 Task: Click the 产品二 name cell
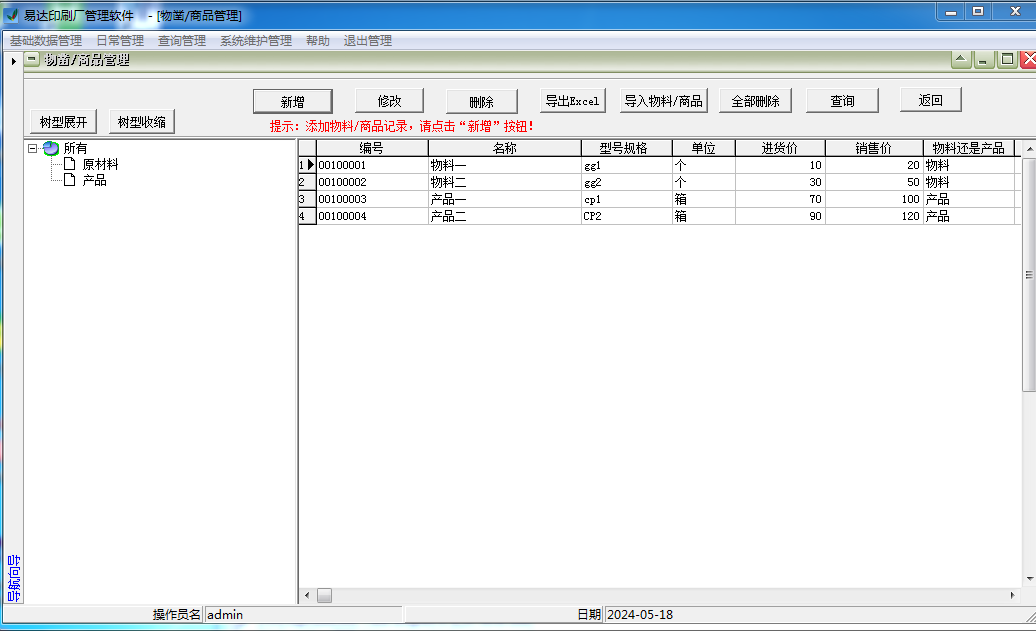[505, 216]
